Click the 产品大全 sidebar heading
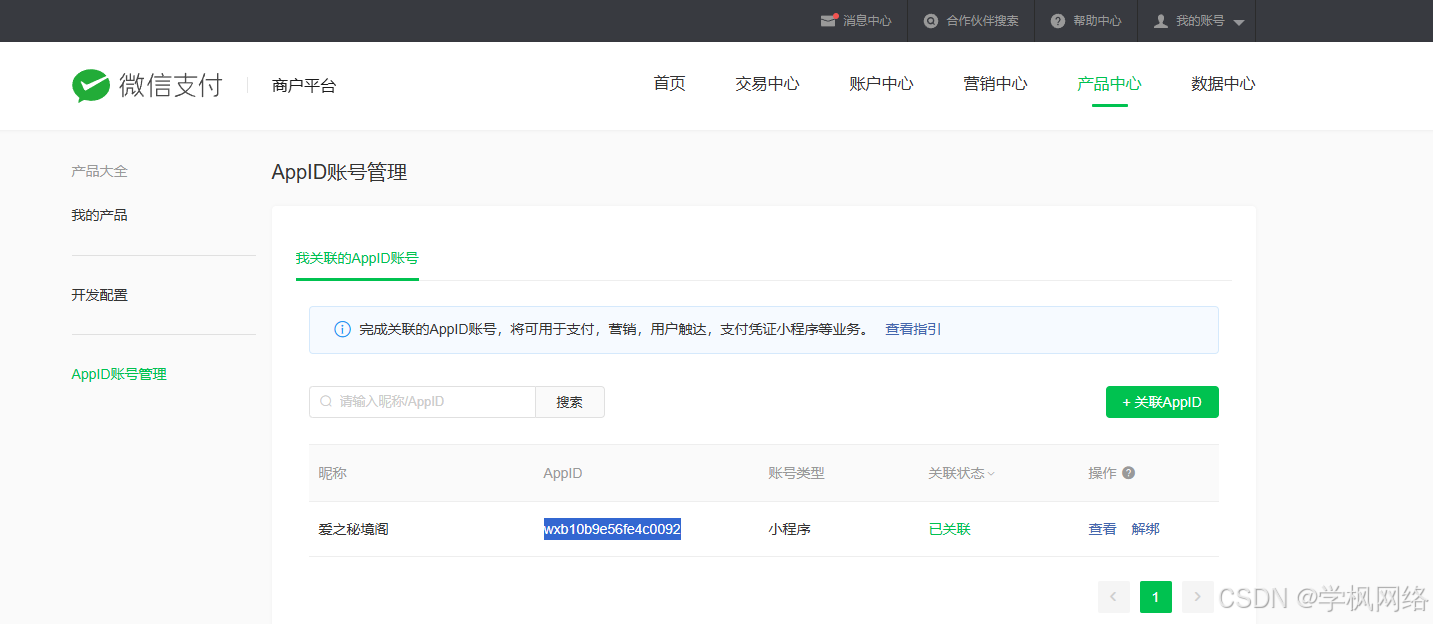 (99, 171)
